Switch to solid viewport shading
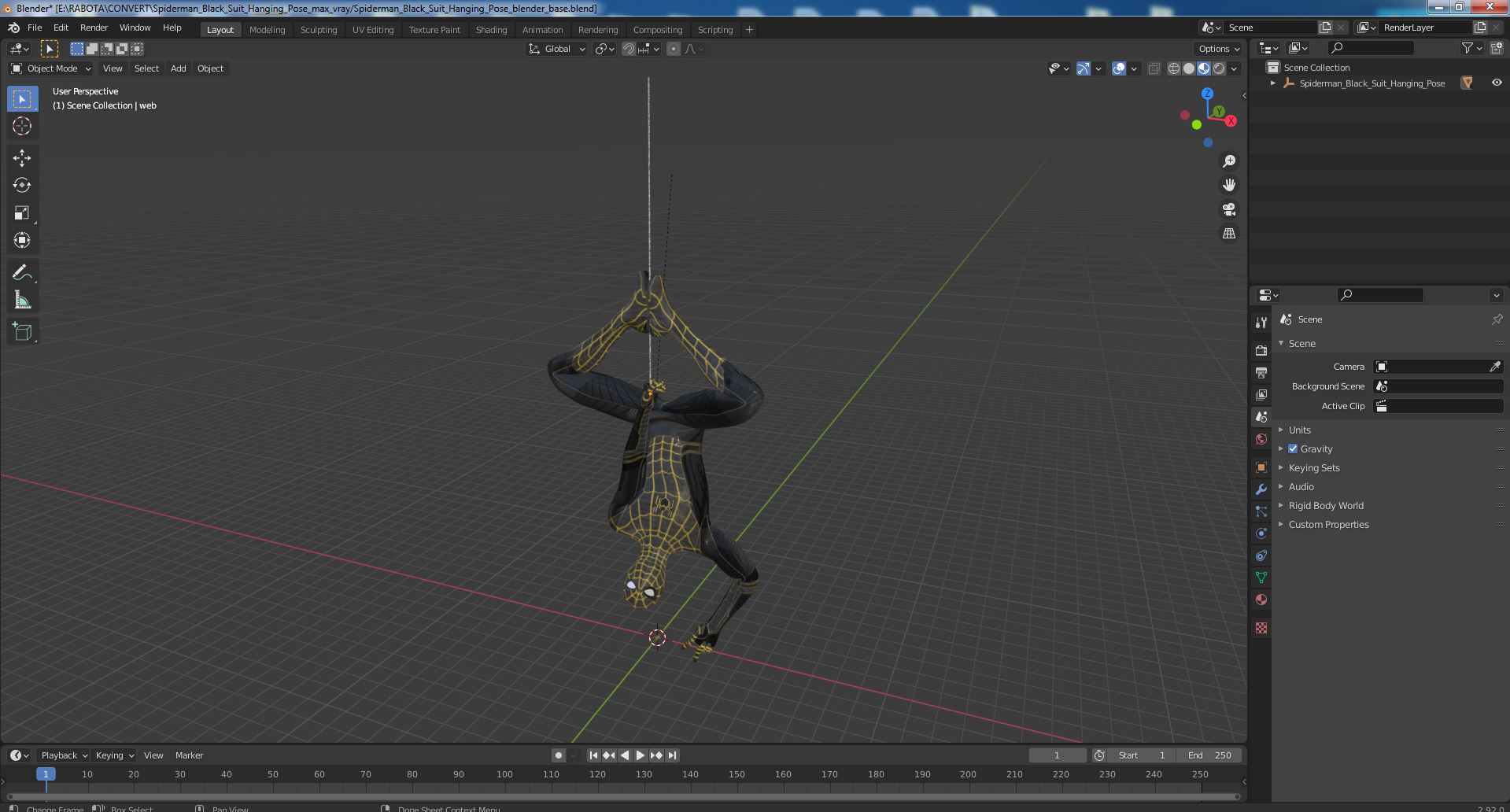 [1189, 68]
